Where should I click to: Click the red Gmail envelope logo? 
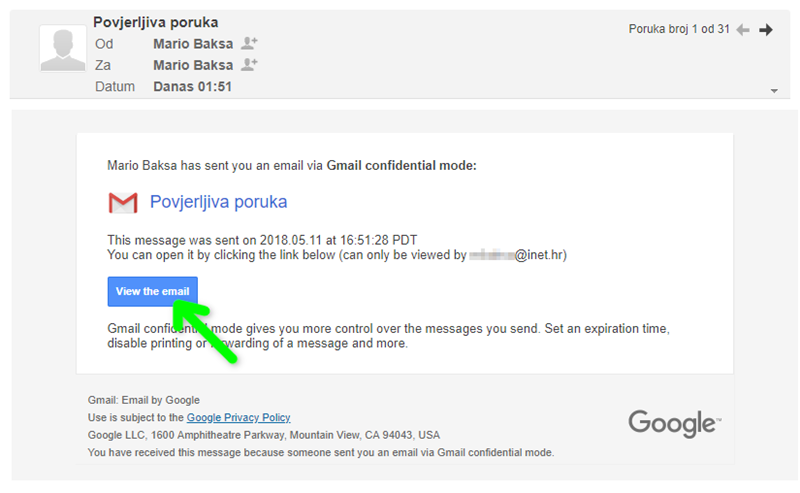122,203
